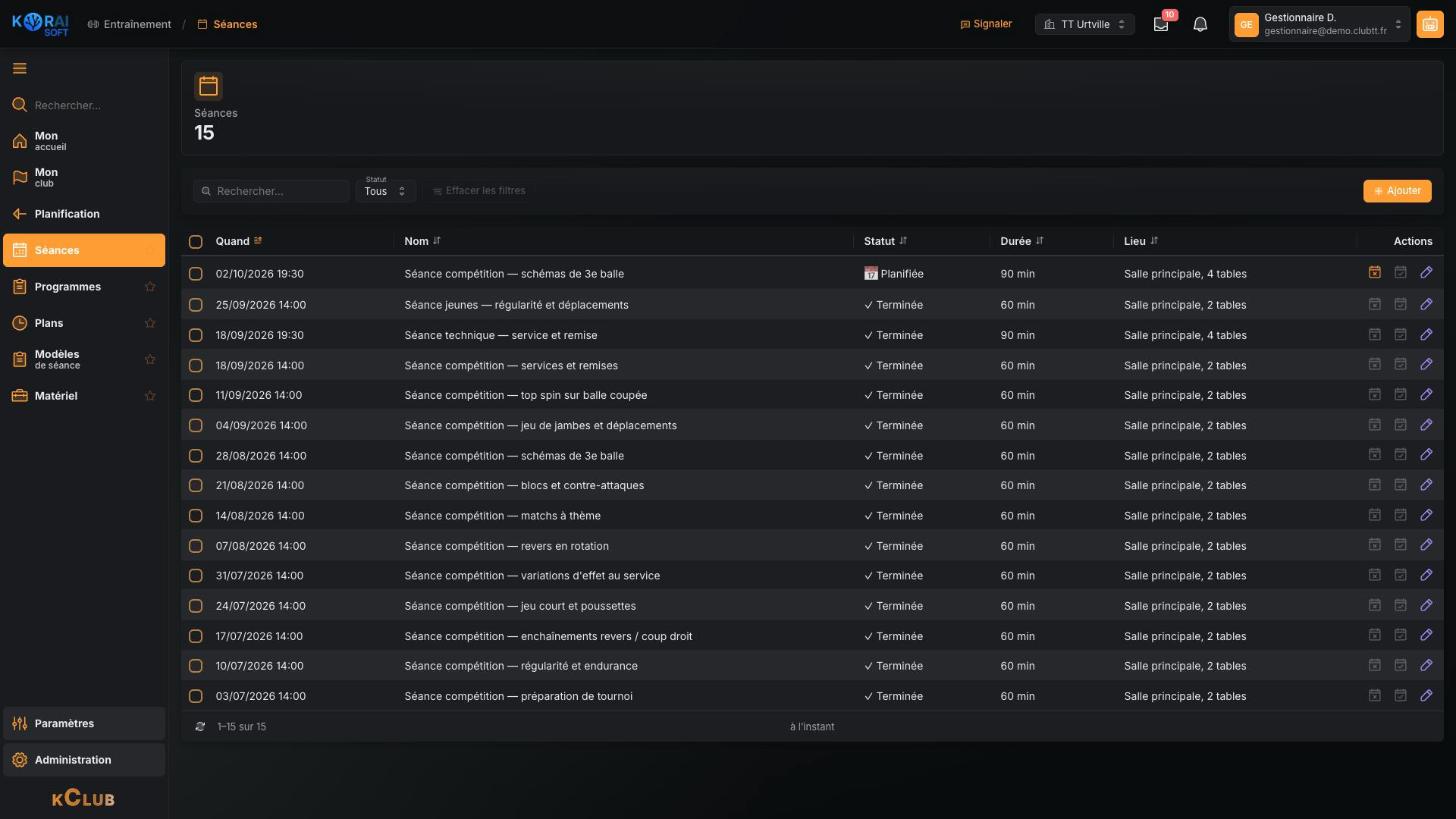Check the 21/08/2026 14:00 row checkbox
The image size is (1456, 819).
coord(196,485)
